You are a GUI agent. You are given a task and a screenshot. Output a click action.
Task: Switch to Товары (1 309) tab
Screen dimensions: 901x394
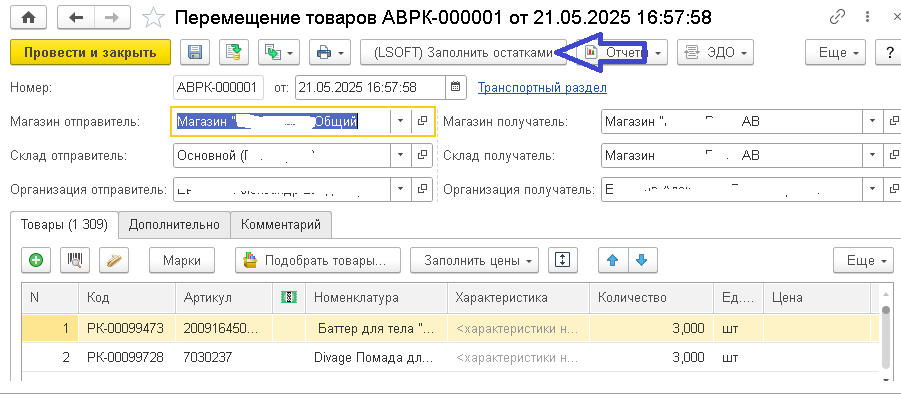64,225
